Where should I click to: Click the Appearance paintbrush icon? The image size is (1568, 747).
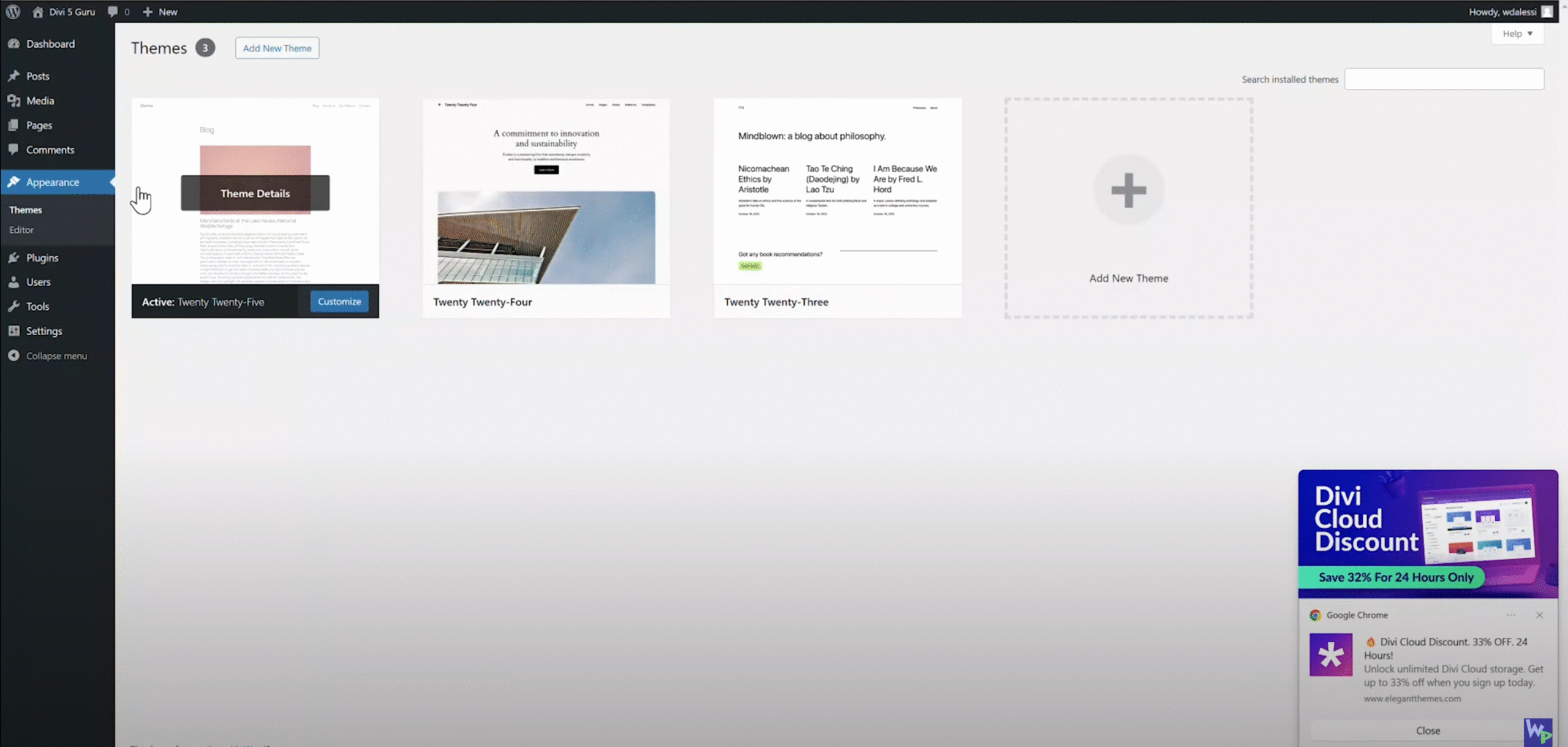[x=14, y=182]
